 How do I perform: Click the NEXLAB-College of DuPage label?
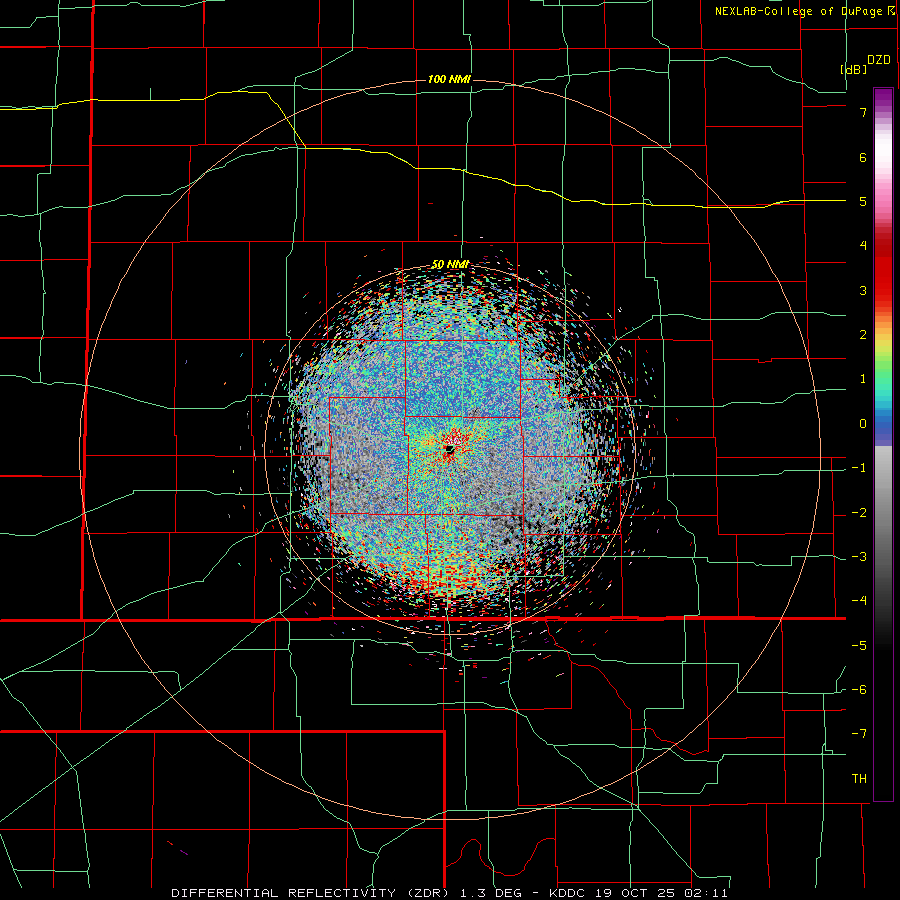[800, 11]
